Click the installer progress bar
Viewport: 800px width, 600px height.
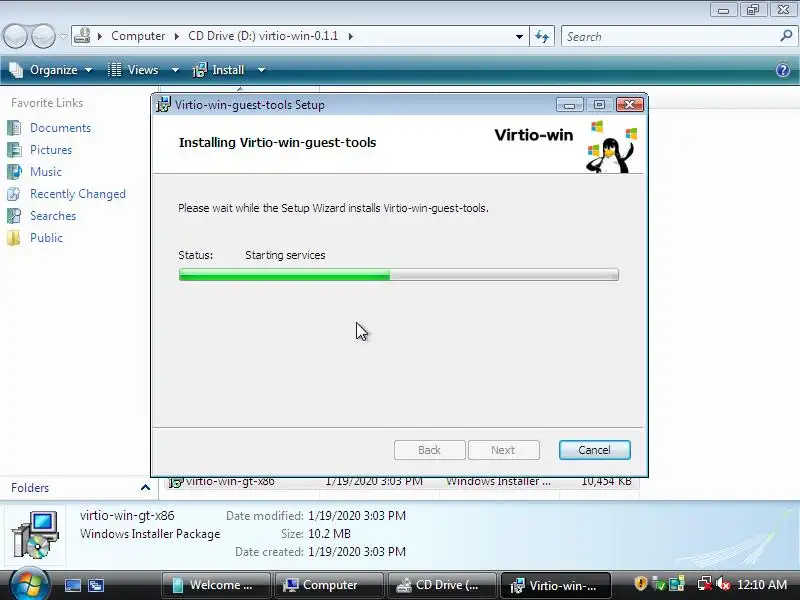pos(398,275)
